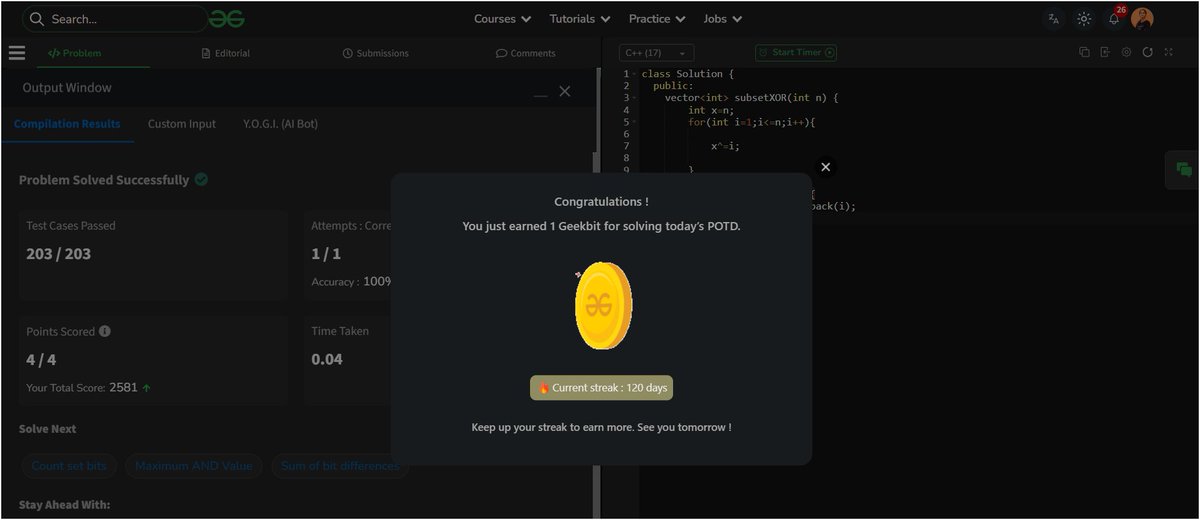Open the Tutorials dropdown menu

click(580, 19)
